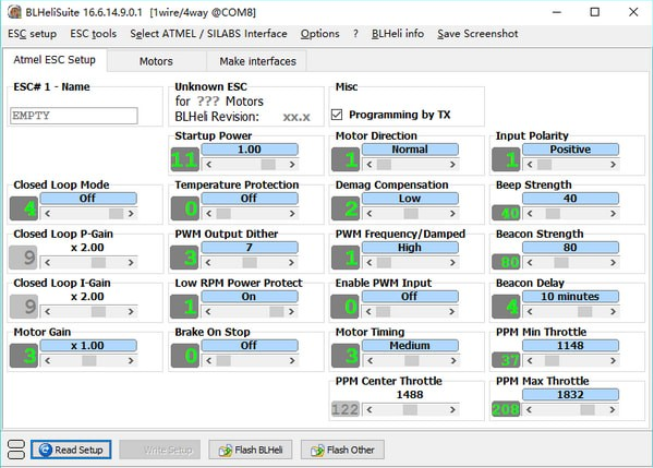Click the Motor Direction value indicator
Image resolution: width=653 pixels, height=468 pixels.
coord(345,159)
